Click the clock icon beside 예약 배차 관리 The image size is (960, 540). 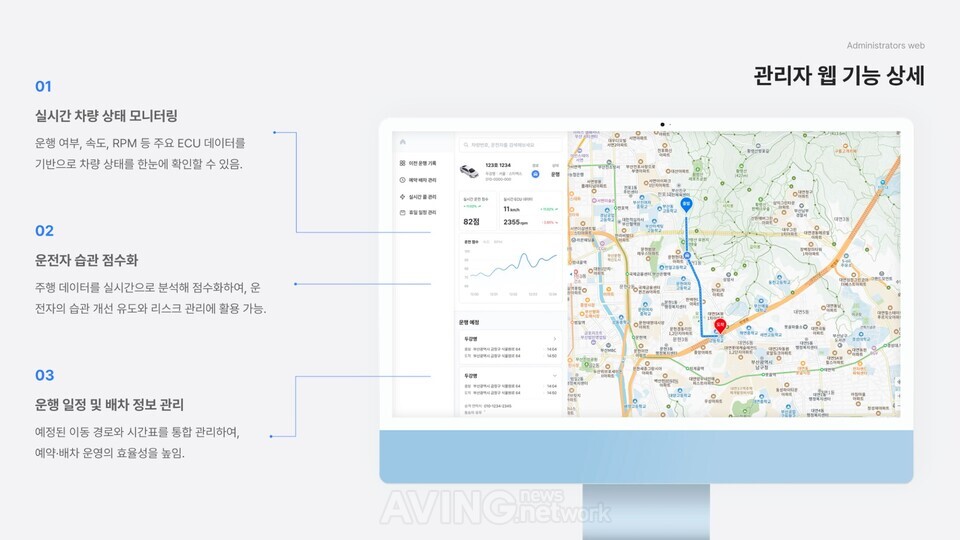coord(402,180)
